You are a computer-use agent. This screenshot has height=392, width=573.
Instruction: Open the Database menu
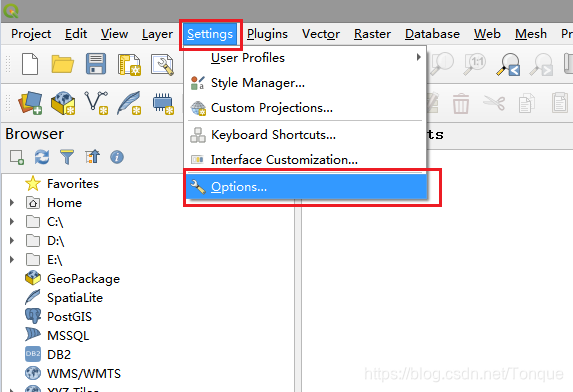(x=432, y=34)
